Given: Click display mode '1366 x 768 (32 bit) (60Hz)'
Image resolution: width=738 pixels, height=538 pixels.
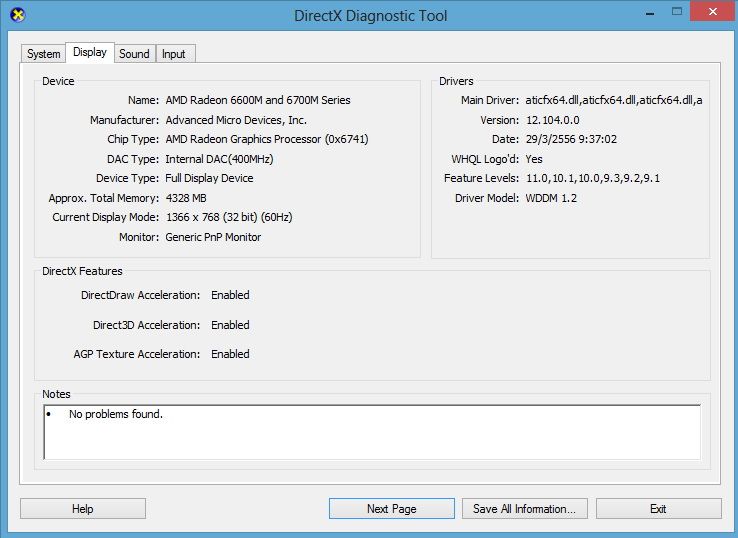Looking at the screenshot, I should click(229, 217).
